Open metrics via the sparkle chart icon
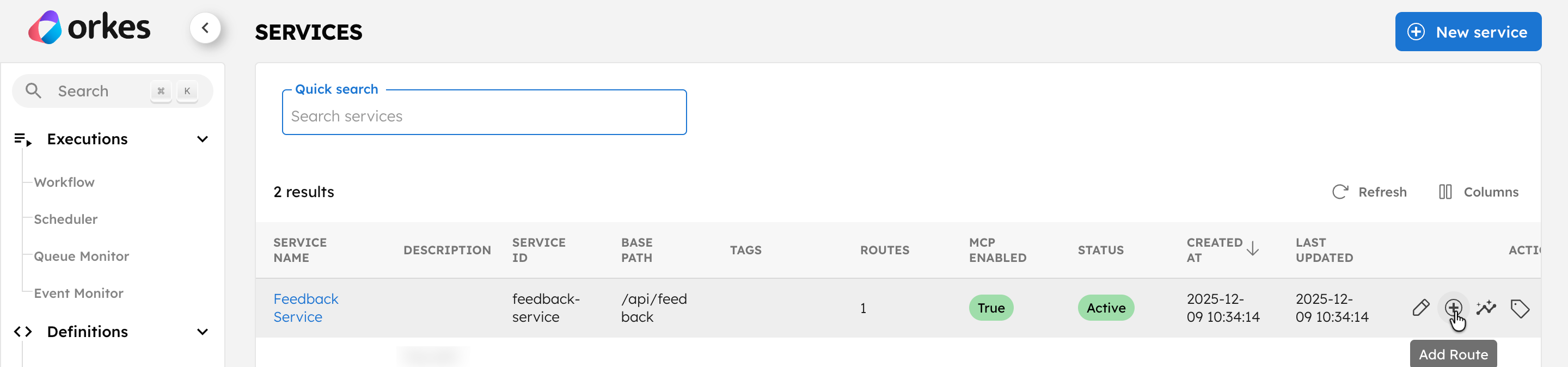Viewport: 1568px width, 367px height. click(x=1487, y=308)
